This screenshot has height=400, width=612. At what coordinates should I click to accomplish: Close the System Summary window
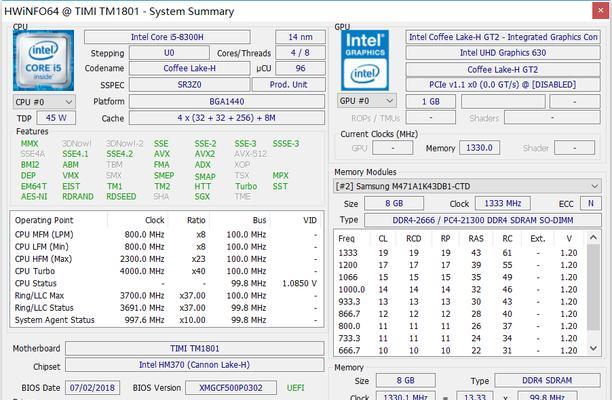[601, 11]
